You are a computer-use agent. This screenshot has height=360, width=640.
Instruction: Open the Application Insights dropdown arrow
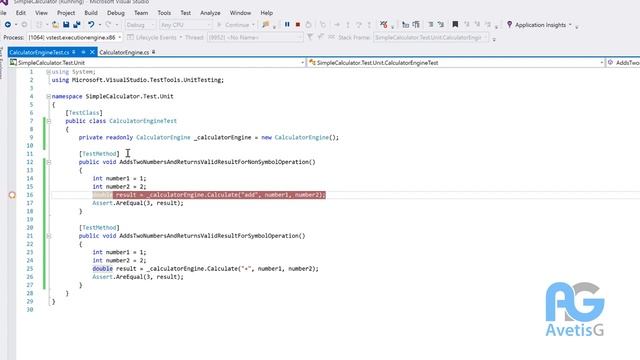[570, 25]
